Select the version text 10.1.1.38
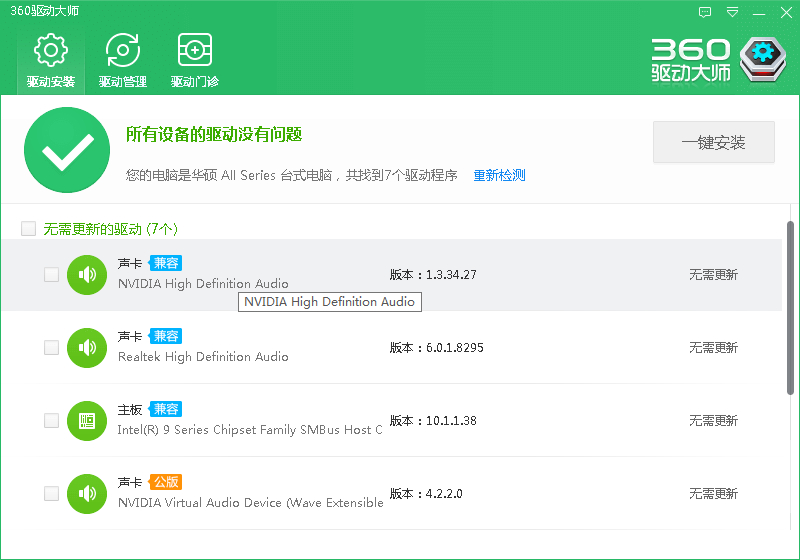Image resolution: width=800 pixels, height=560 pixels. (451, 421)
